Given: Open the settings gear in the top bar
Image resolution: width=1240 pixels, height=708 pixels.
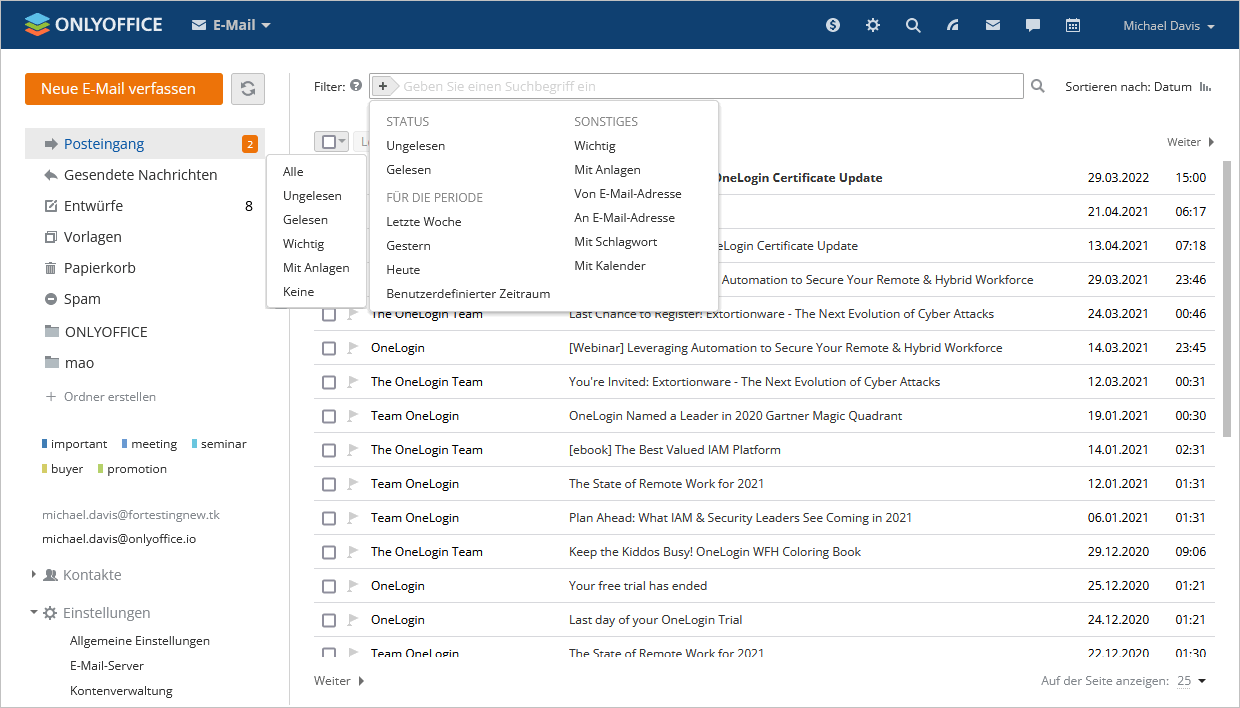Looking at the screenshot, I should tap(873, 26).
